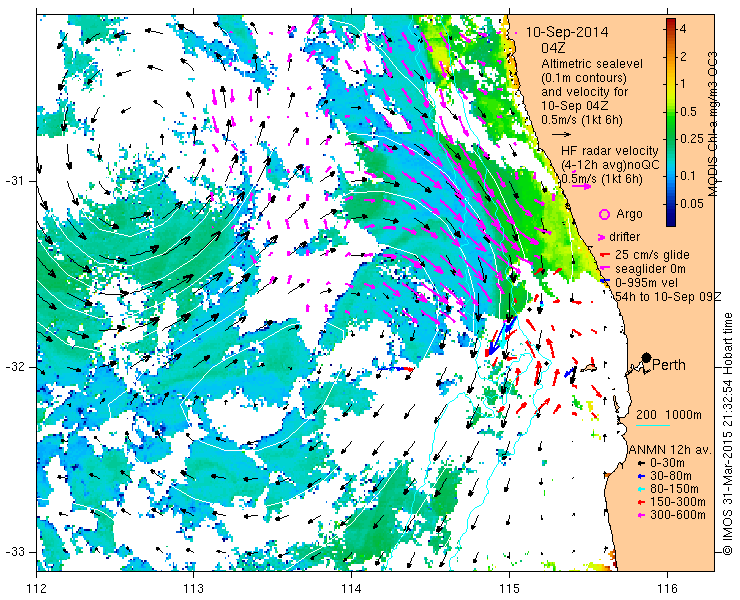Click the magenta drifter legend arrowhead
This screenshot has width=740, height=600.
coord(602,237)
